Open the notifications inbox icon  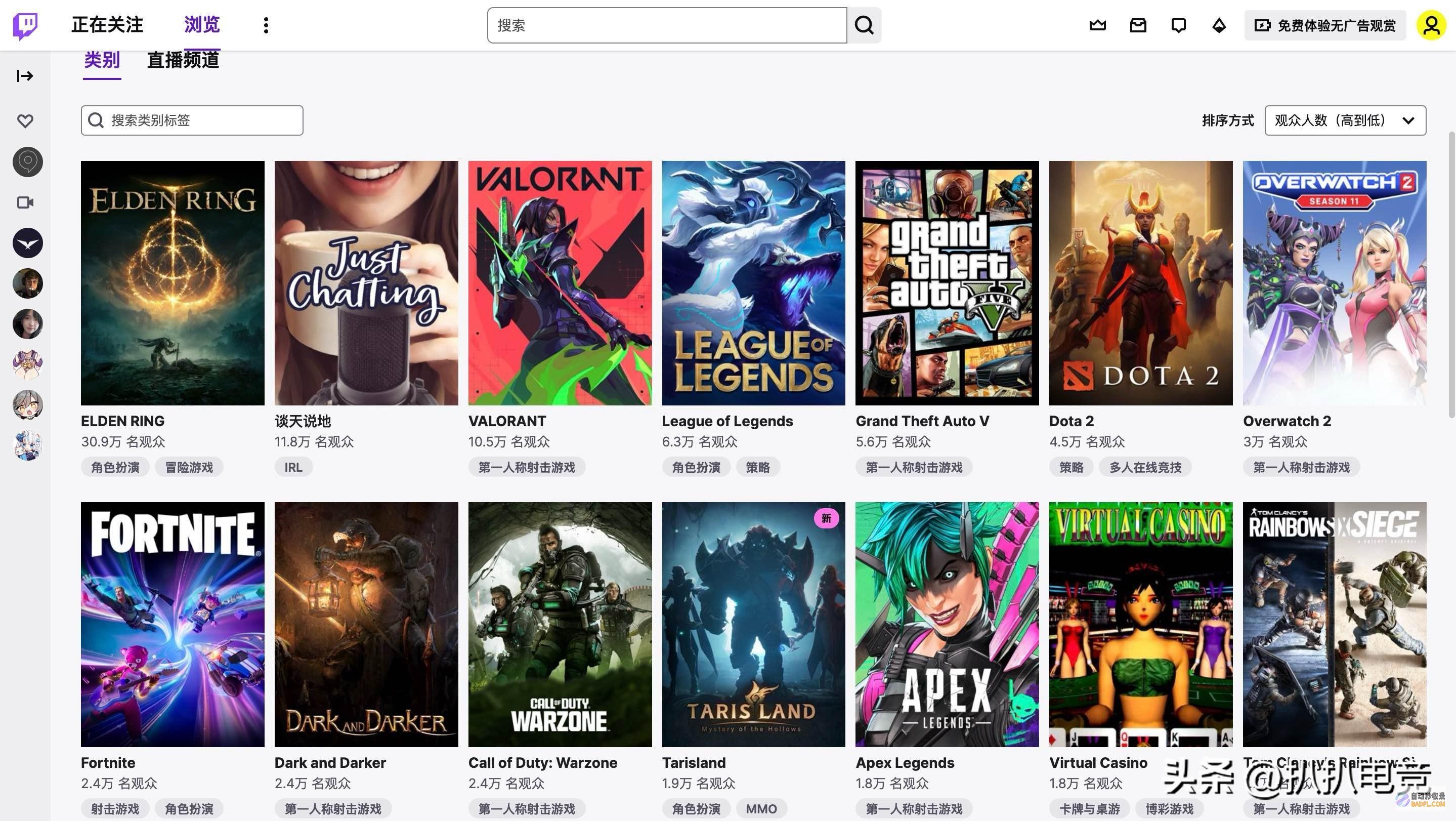click(1138, 25)
